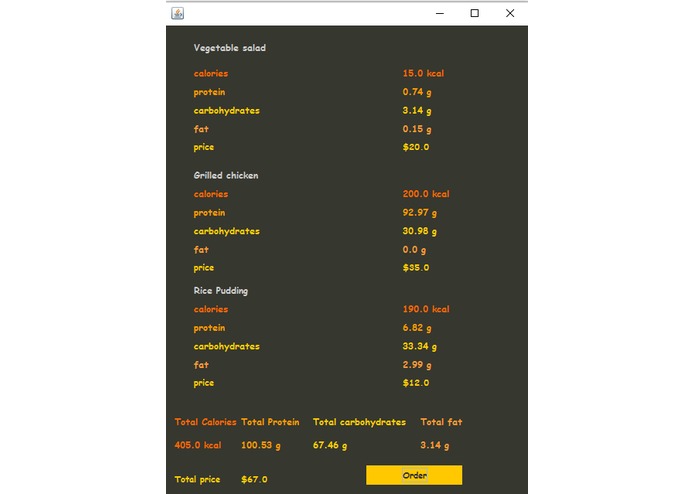
Task: Click the protein label under Rice Pudding
Action: (209, 328)
